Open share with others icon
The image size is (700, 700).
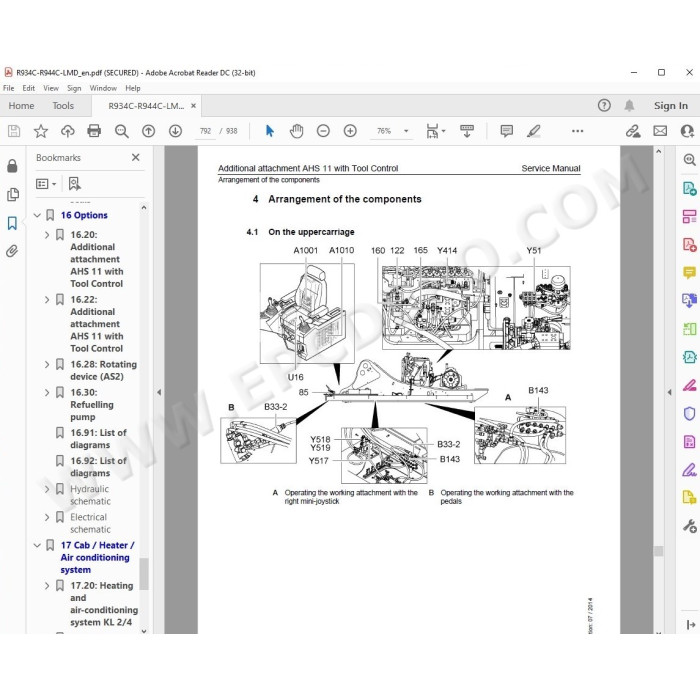point(687,131)
